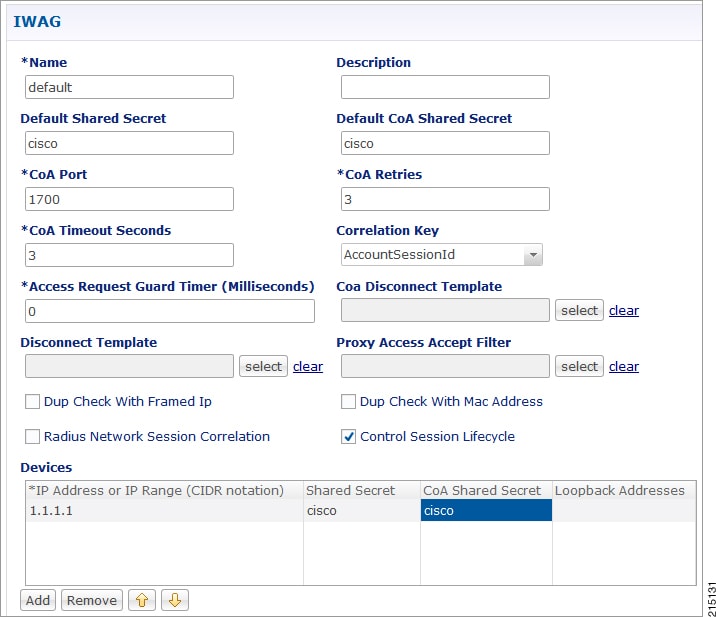716x617 pixels.
Task: Enable Dup Check With Framed Ip
Action: tap(32, 401)
